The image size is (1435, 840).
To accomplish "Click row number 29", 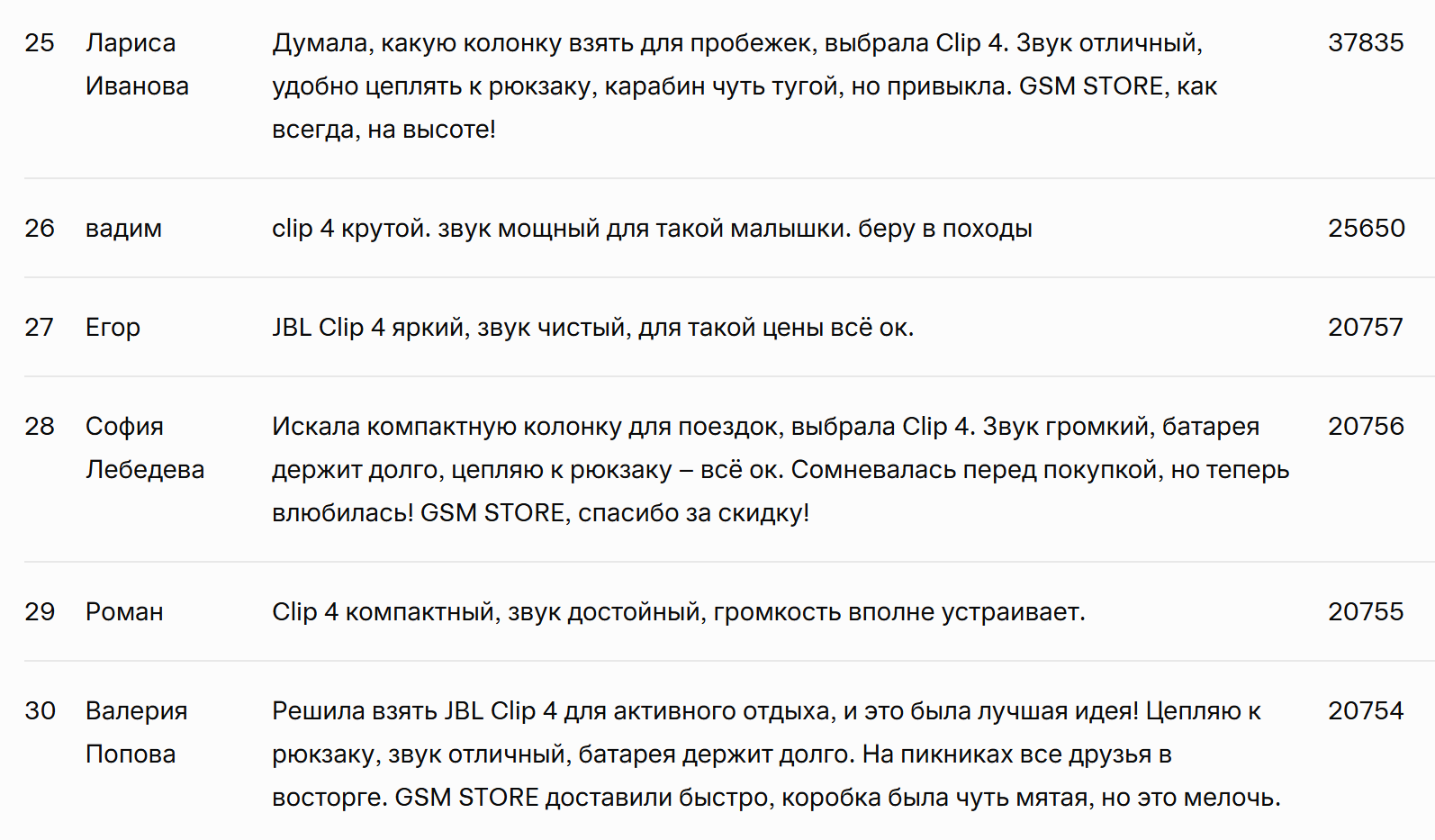I will point(40,612).
